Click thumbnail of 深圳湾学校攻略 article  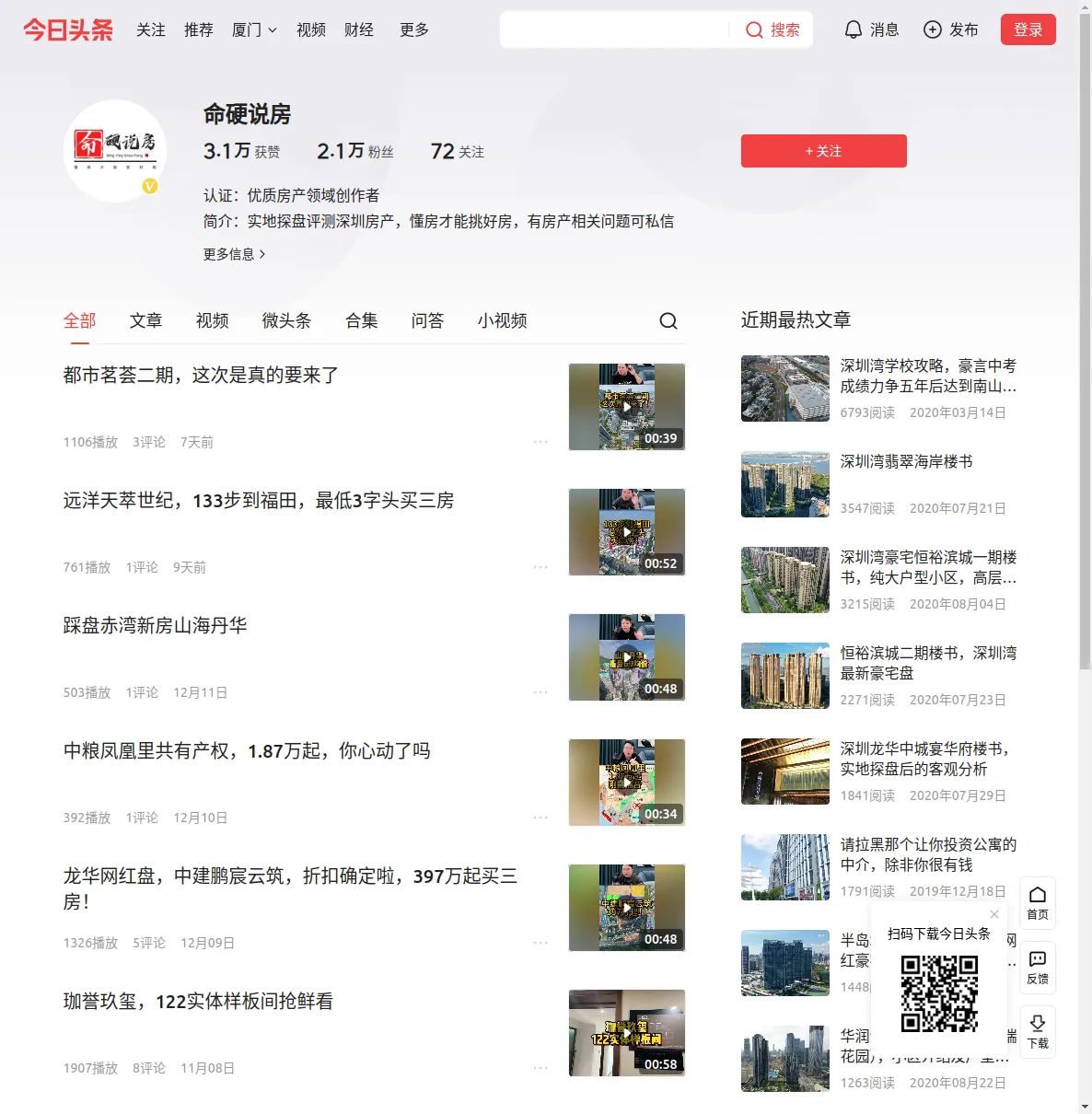[x=785, y=389]
